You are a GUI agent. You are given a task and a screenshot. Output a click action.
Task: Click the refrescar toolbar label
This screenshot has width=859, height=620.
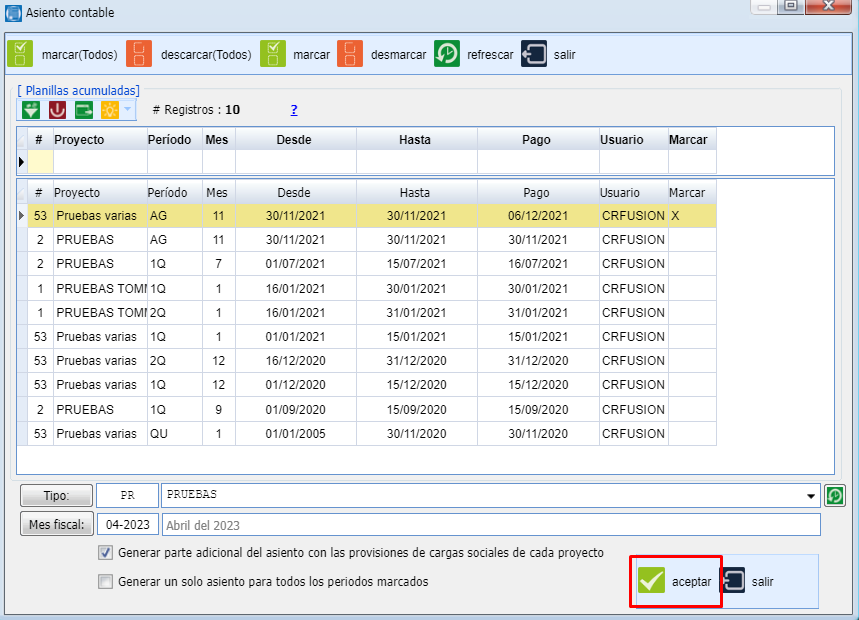pyautogui.click(x=490, y=55)
